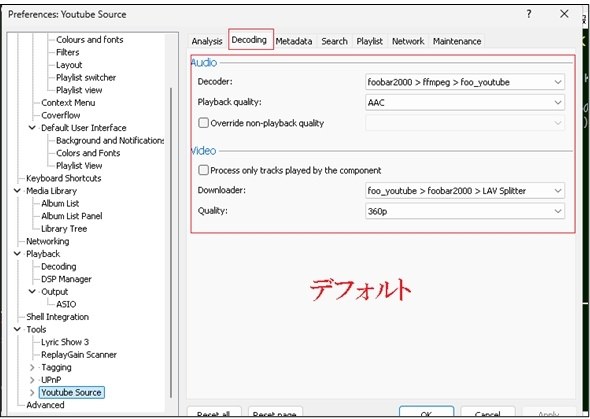Open the audio Decoder dropdown
Screen dimensions: 590x419
coord(465,82)
